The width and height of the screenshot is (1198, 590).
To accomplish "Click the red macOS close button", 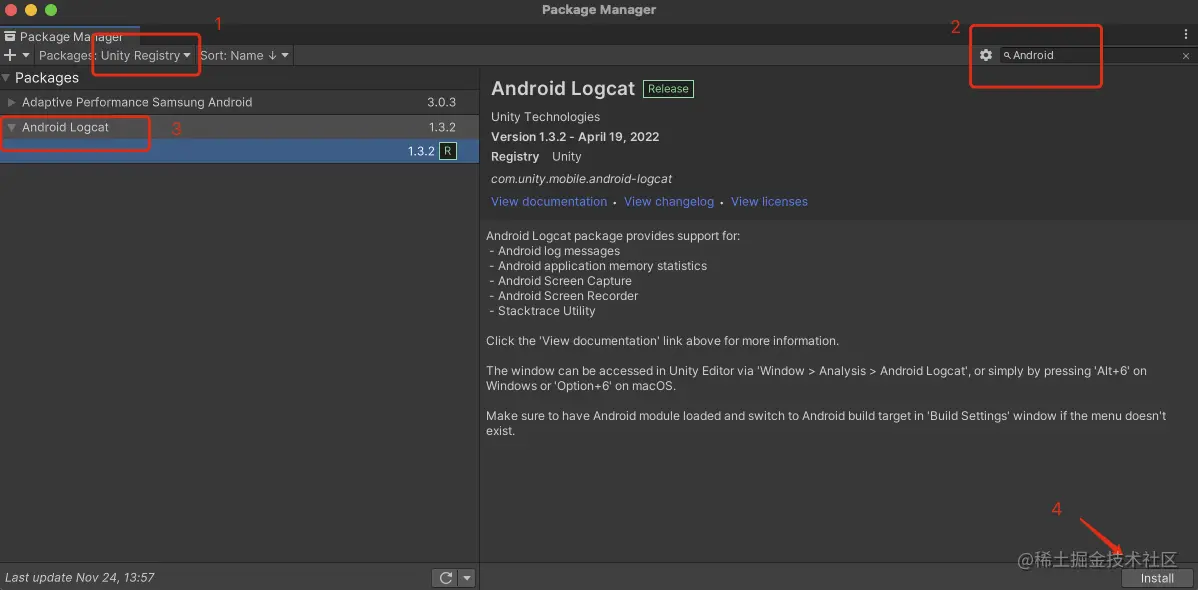I will click(x=11, y=10).
